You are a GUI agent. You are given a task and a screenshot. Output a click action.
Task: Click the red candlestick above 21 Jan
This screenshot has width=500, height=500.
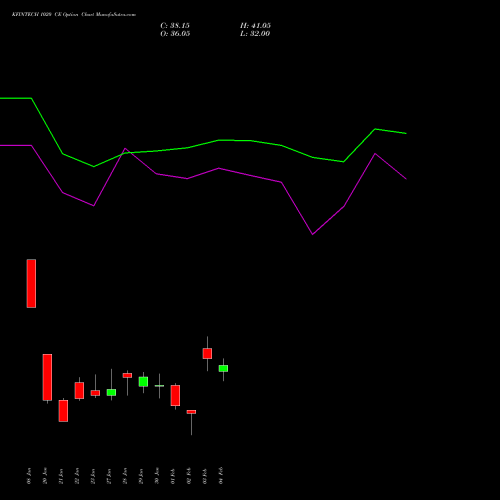click(x=63, y=411)
